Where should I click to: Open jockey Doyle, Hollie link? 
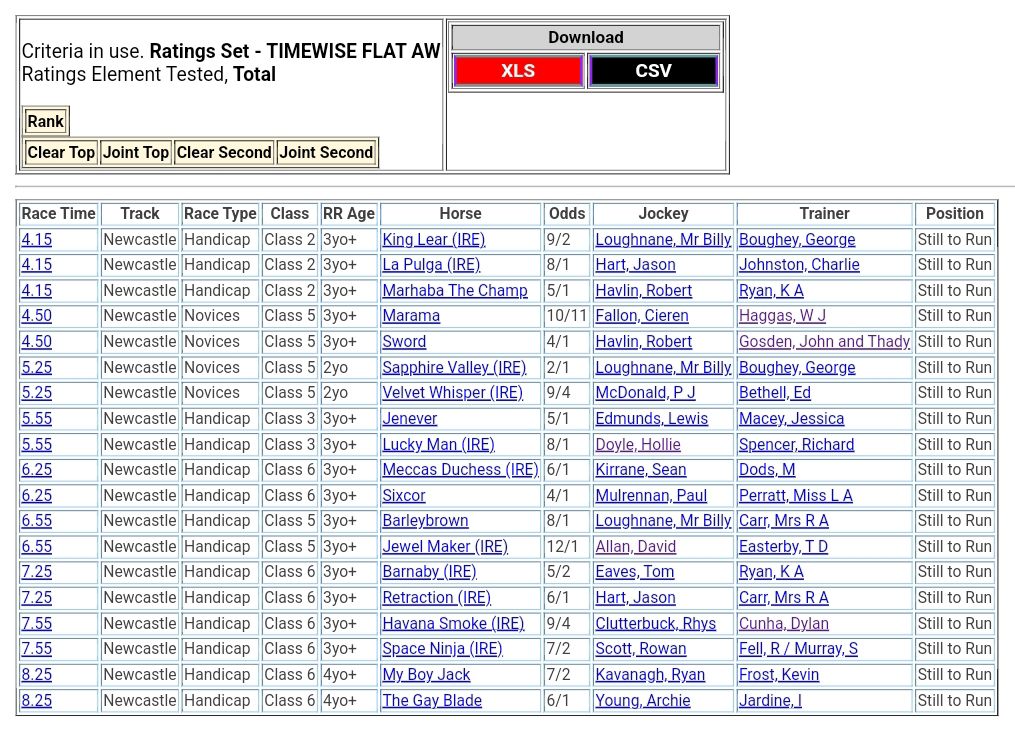click(637, 445)
